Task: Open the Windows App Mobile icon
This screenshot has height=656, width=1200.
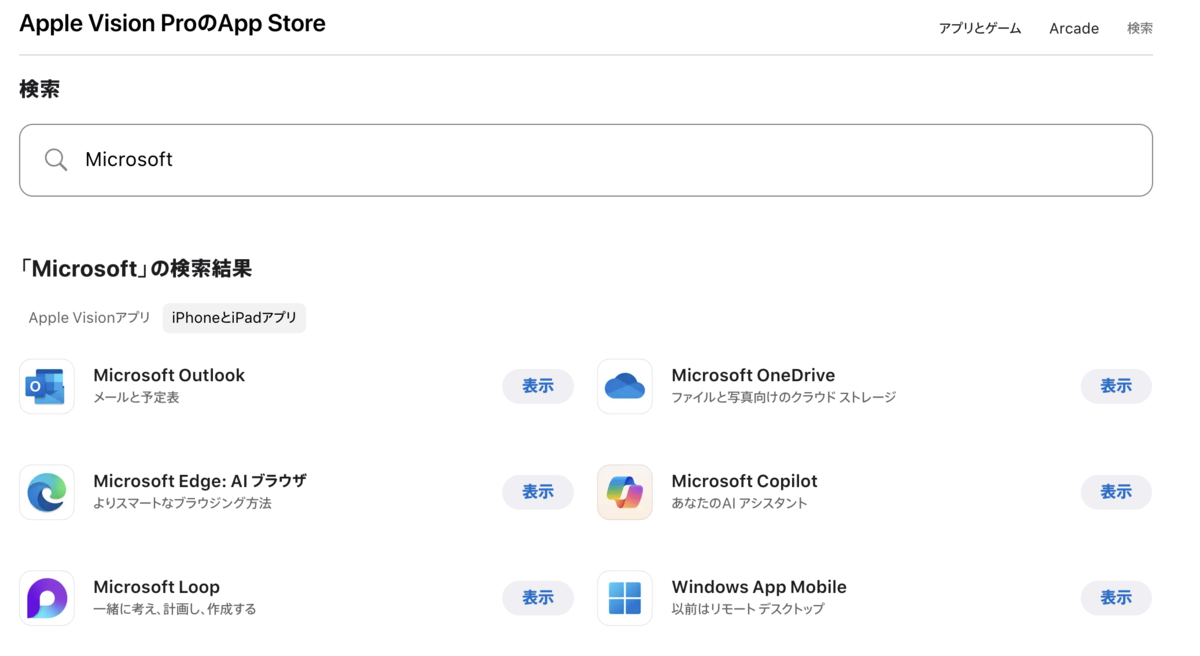Action: coord(625,598)
